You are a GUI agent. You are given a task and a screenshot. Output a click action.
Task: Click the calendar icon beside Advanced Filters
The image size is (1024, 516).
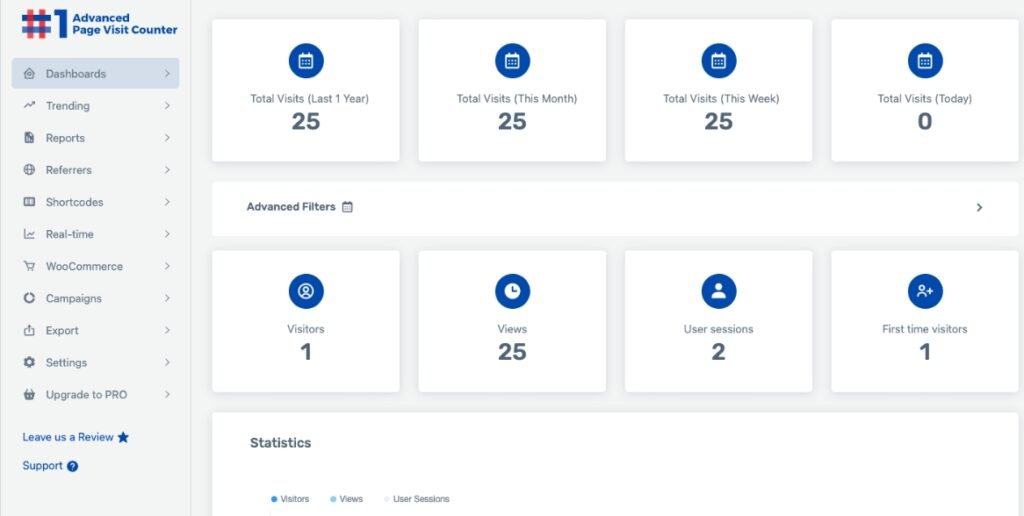coord(347,207)
